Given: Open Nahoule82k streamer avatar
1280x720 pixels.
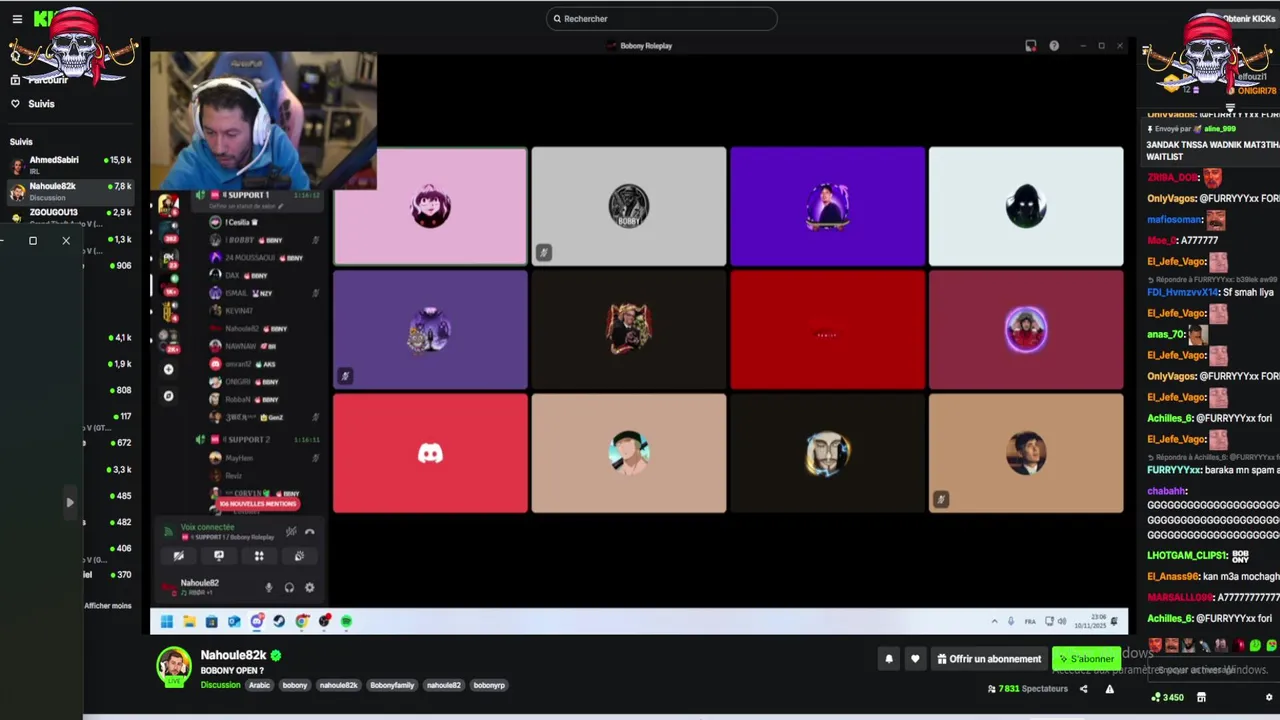Looking at the screenshot, I should pos(174,667).
